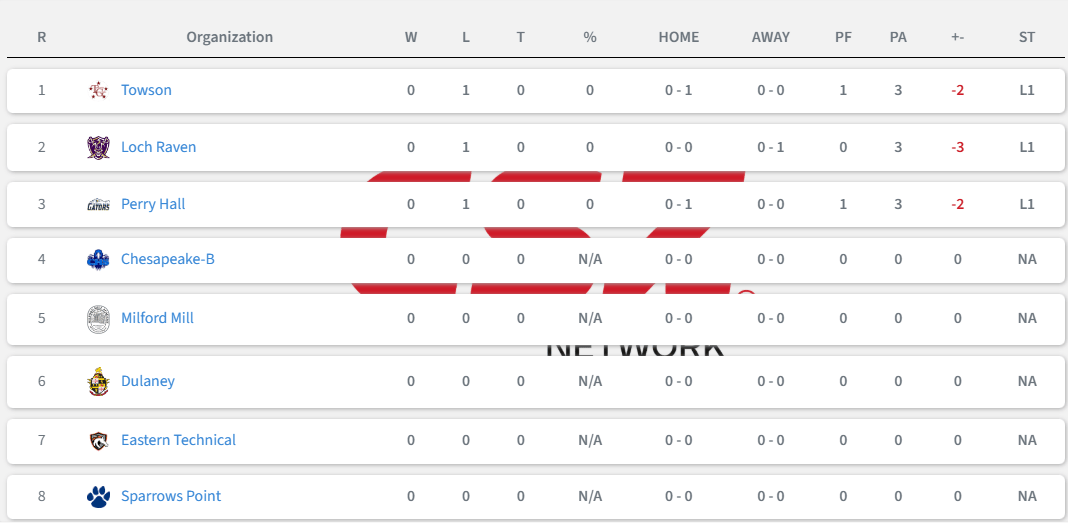Click the Towson team logo icon

pos(98,90)
